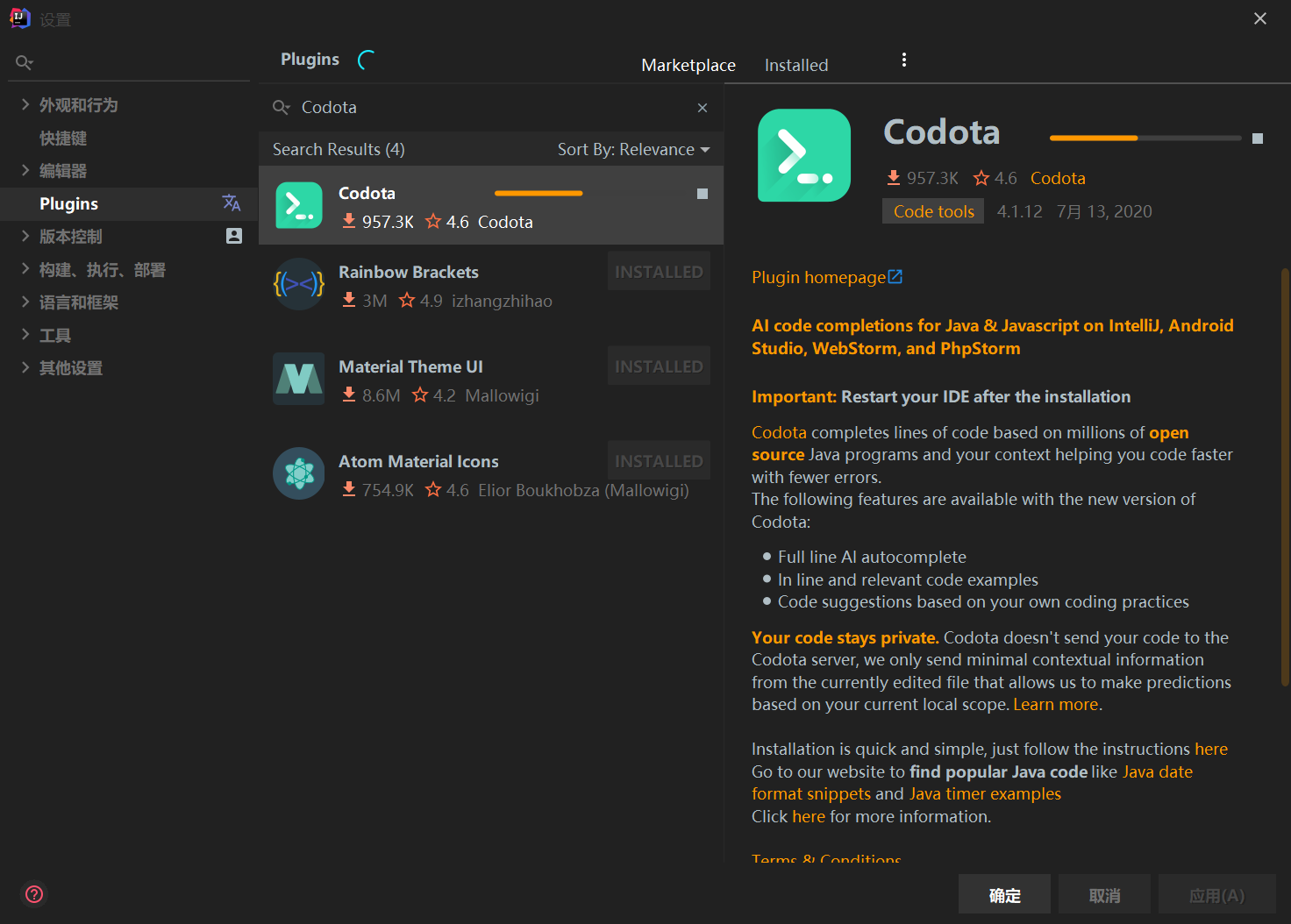Open the Learn more link
Image resolution: width=1291 pixels, height=924 pixels.
click(1055, 704)
